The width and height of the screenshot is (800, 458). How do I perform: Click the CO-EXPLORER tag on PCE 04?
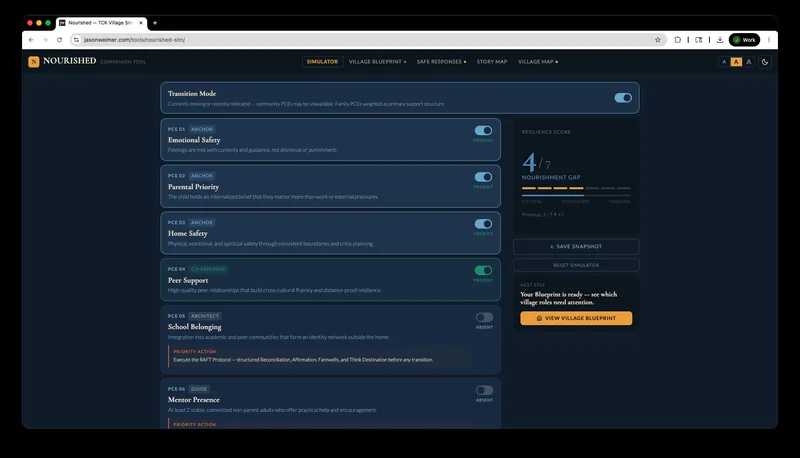pos(208,269)
